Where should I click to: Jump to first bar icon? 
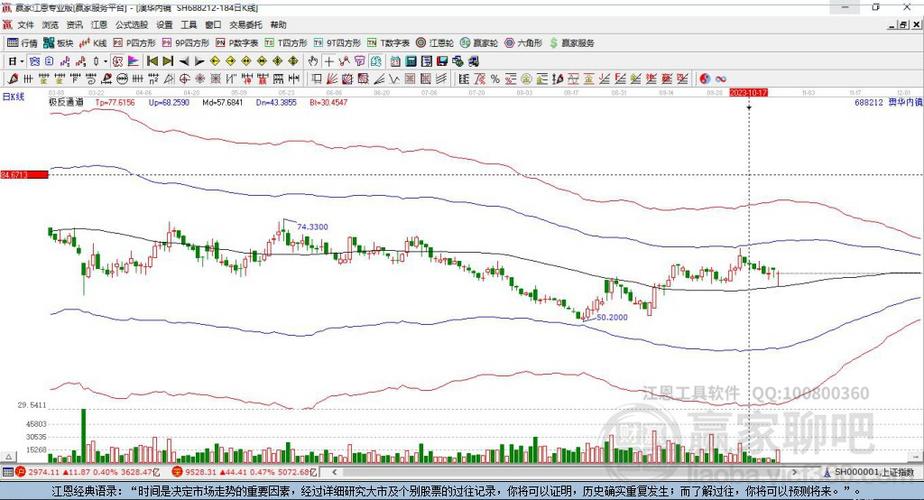(x=152, y=61)
